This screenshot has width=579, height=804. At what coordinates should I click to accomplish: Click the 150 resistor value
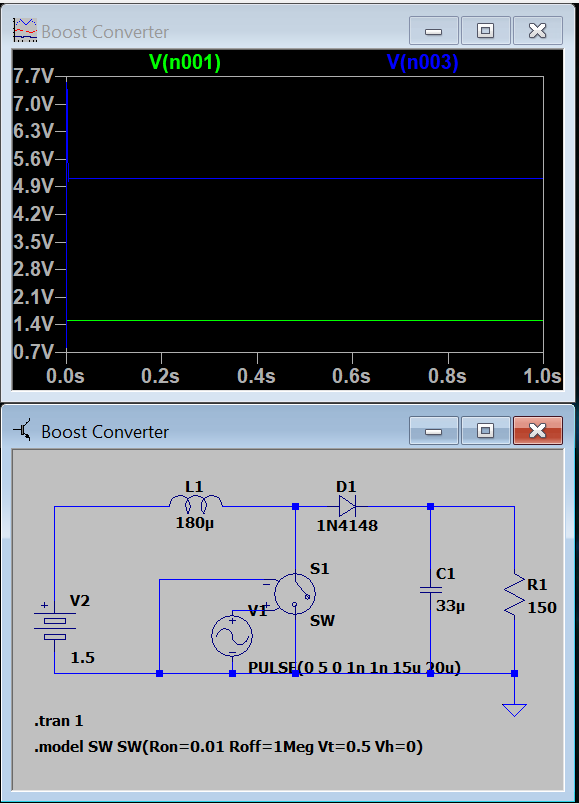point(542,608)
